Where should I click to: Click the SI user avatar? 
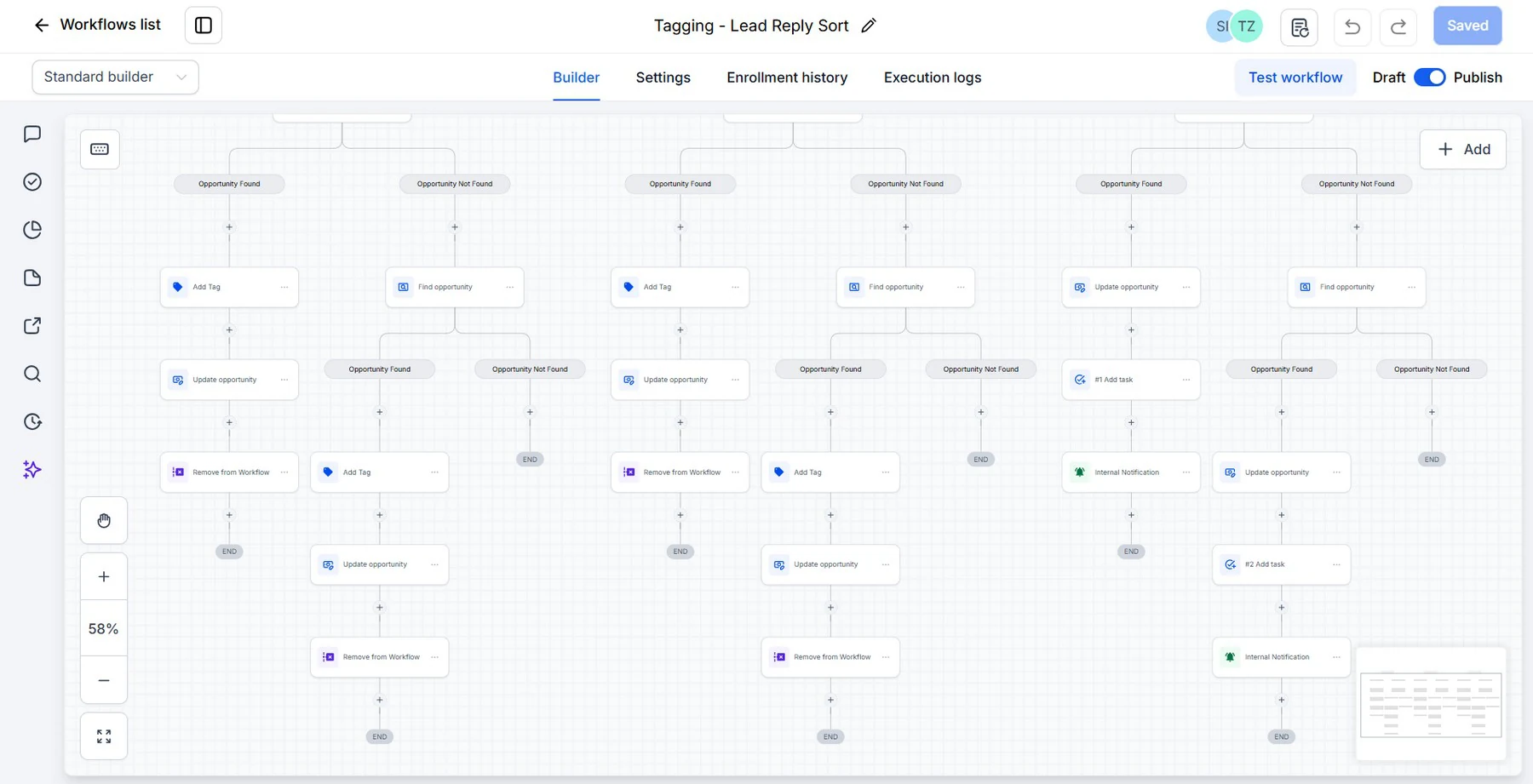[1220, 26]
